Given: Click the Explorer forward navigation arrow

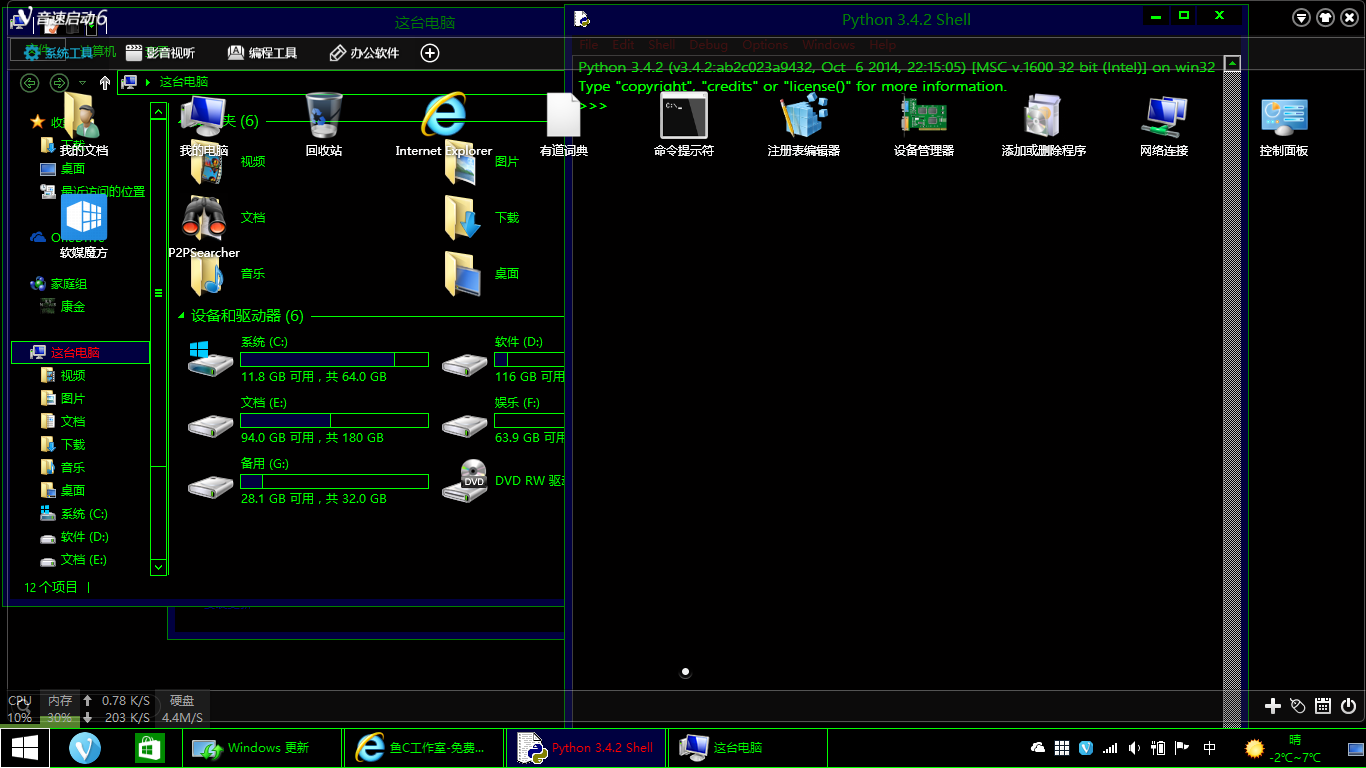Looking at the screenshot, I should pos(59,82).
